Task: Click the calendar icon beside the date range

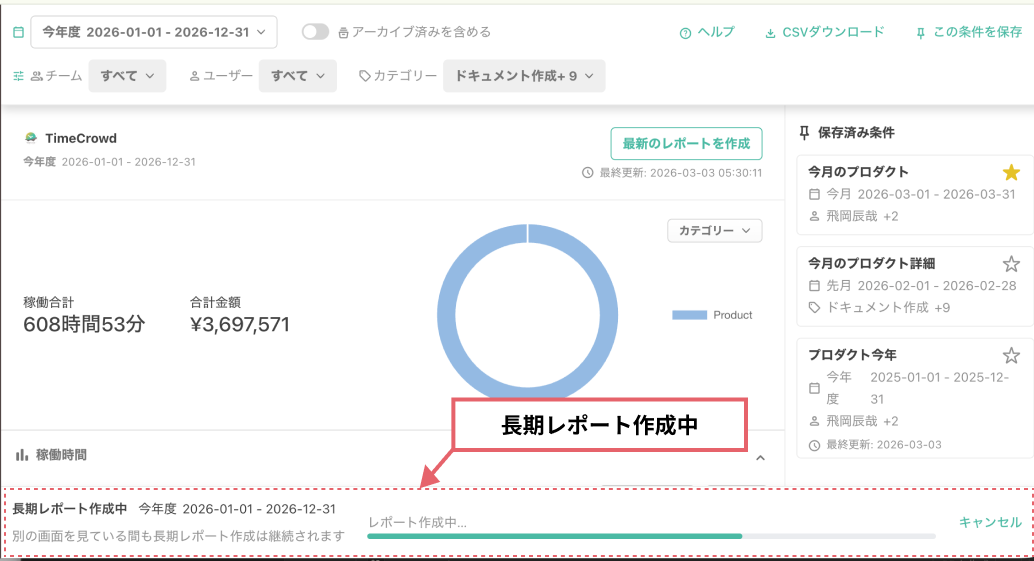Action: [x=18, y=32]
